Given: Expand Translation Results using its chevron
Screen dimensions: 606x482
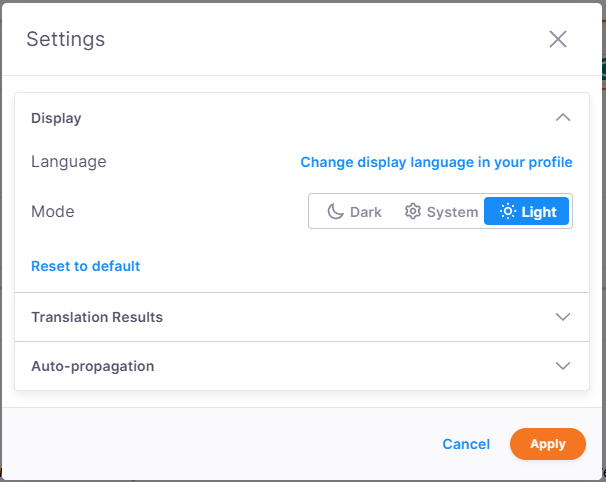Looking at the screenshot, I should tap(563, 317).
